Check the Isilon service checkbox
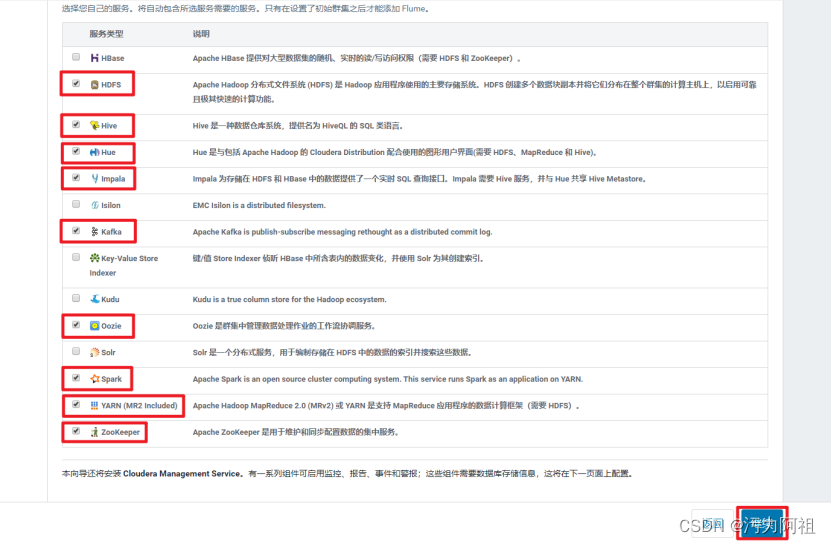831x544 pixels. pyautogui.click(x=76, y=204)
